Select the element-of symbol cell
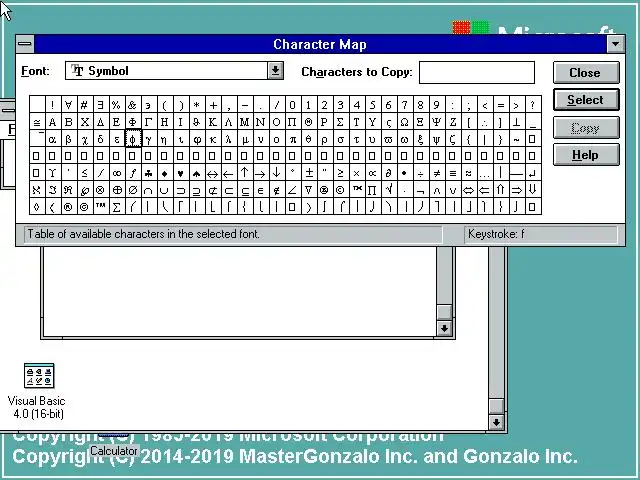Viewport: 640px width, 480px height. pos(260,190)
